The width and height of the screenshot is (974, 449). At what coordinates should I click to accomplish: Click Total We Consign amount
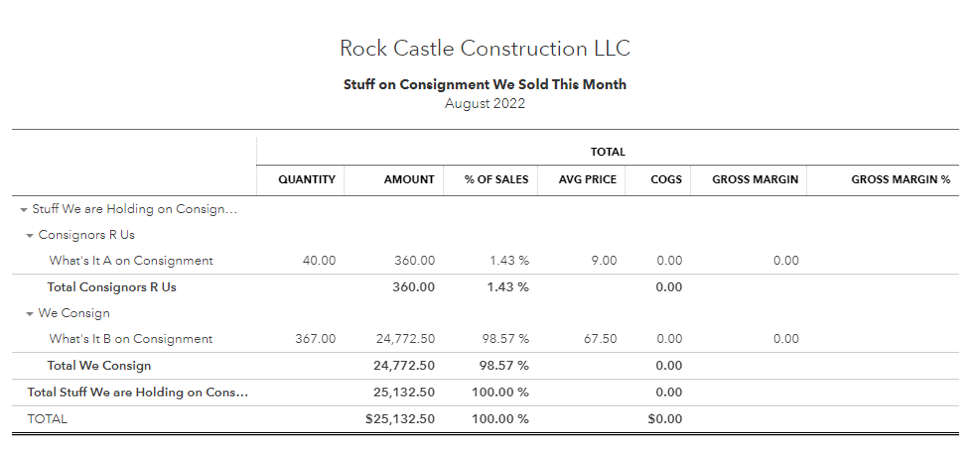point(401,366)
